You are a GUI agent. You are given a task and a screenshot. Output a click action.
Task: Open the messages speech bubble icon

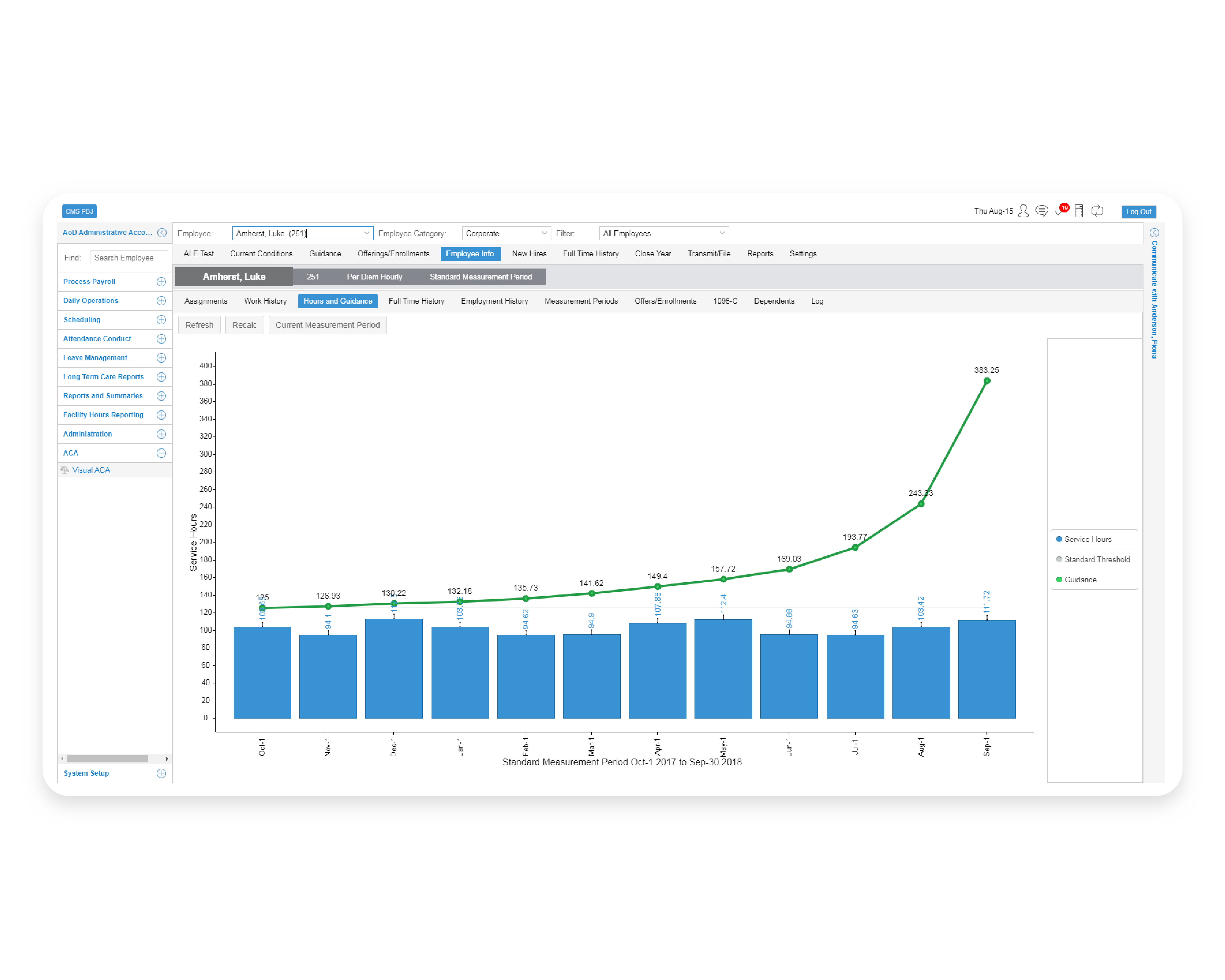(x=1042, y=211)
